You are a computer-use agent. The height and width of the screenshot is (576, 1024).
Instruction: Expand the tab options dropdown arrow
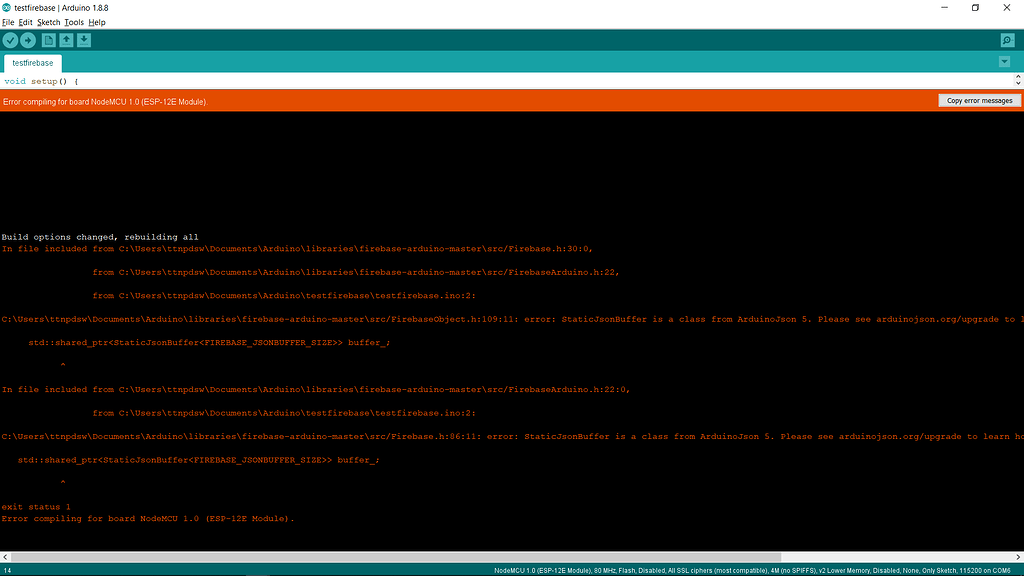(1004, 62)
